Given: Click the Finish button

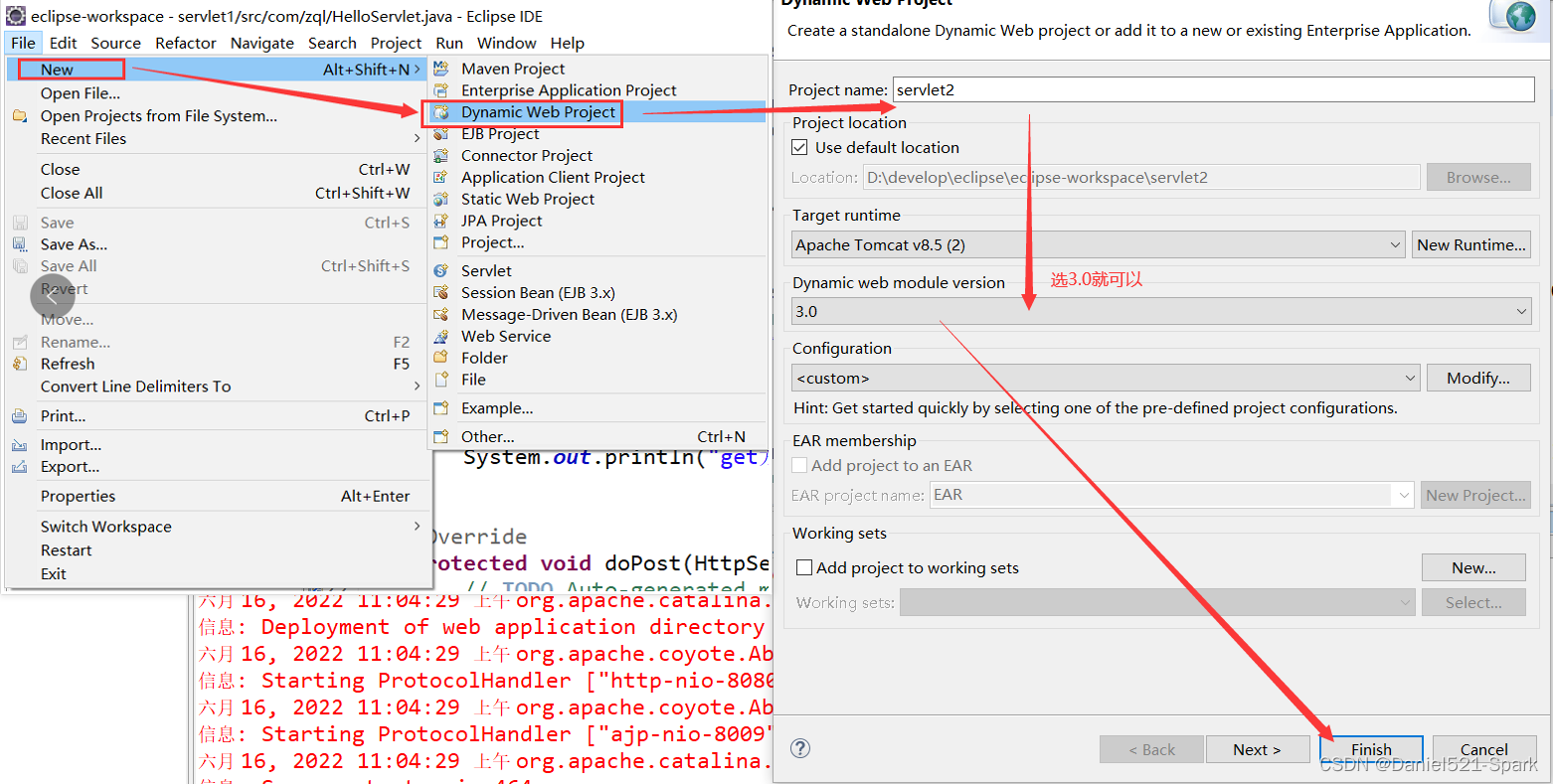Looking at the screenshot, I should [1371, 749].
